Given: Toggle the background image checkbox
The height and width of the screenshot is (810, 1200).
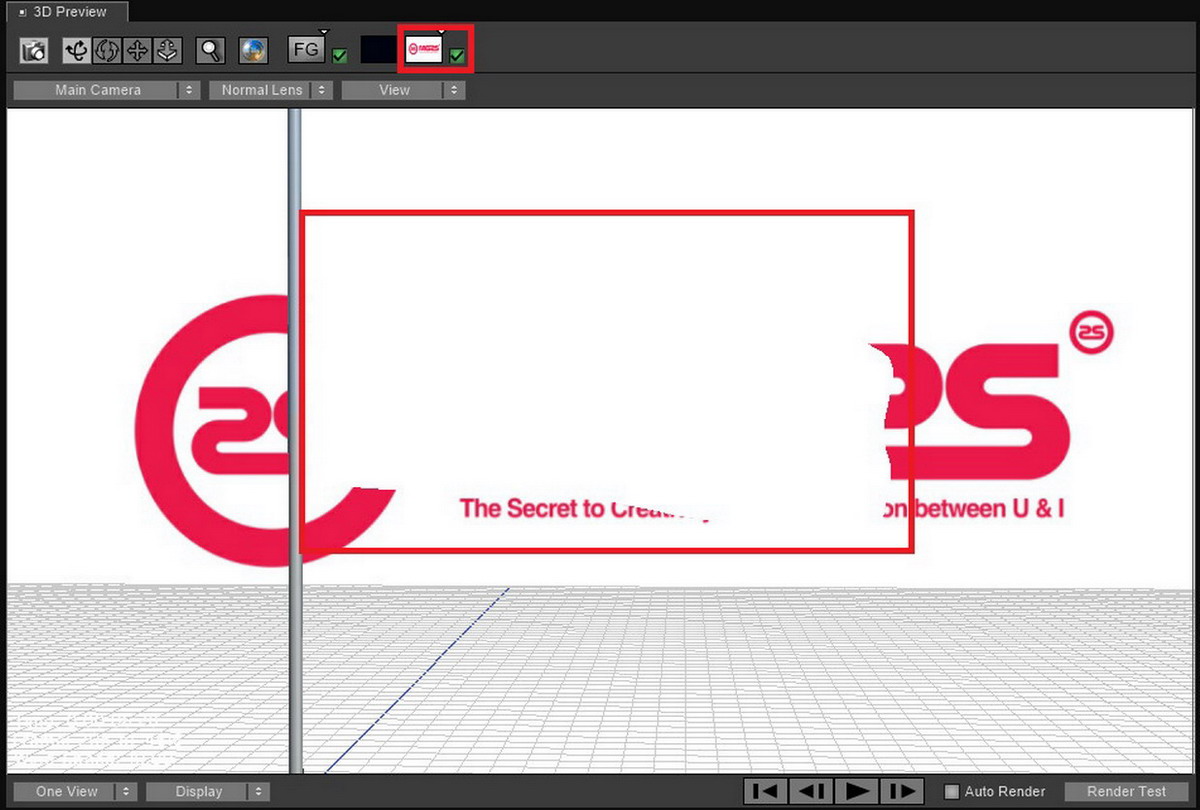Looking at the screenshot, I should pyautogui.click(x=457, y=55).
